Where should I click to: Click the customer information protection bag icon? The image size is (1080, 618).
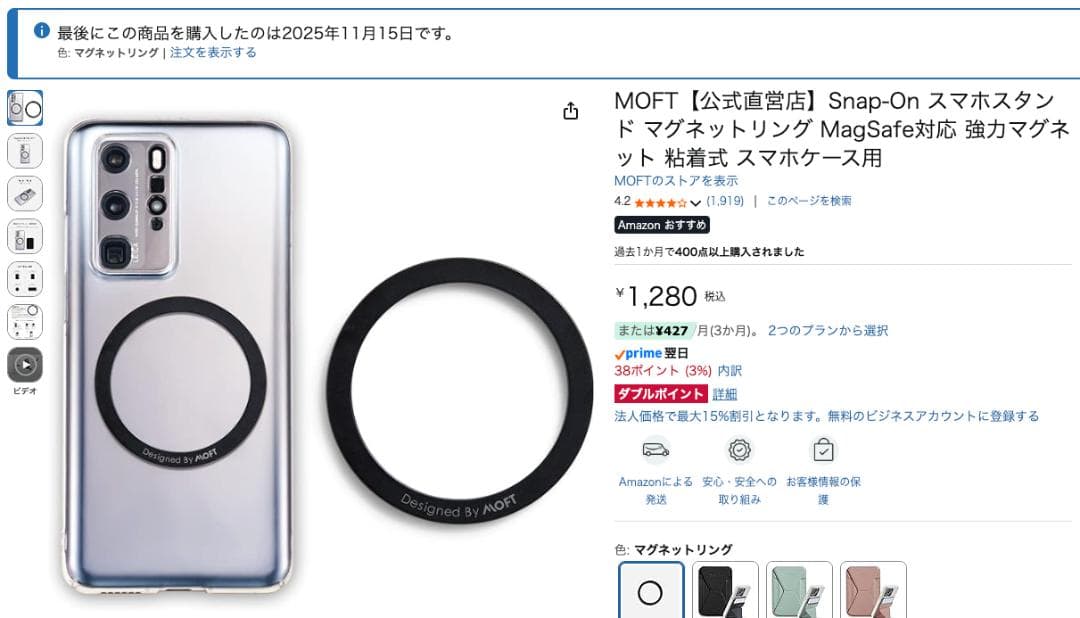823,451
